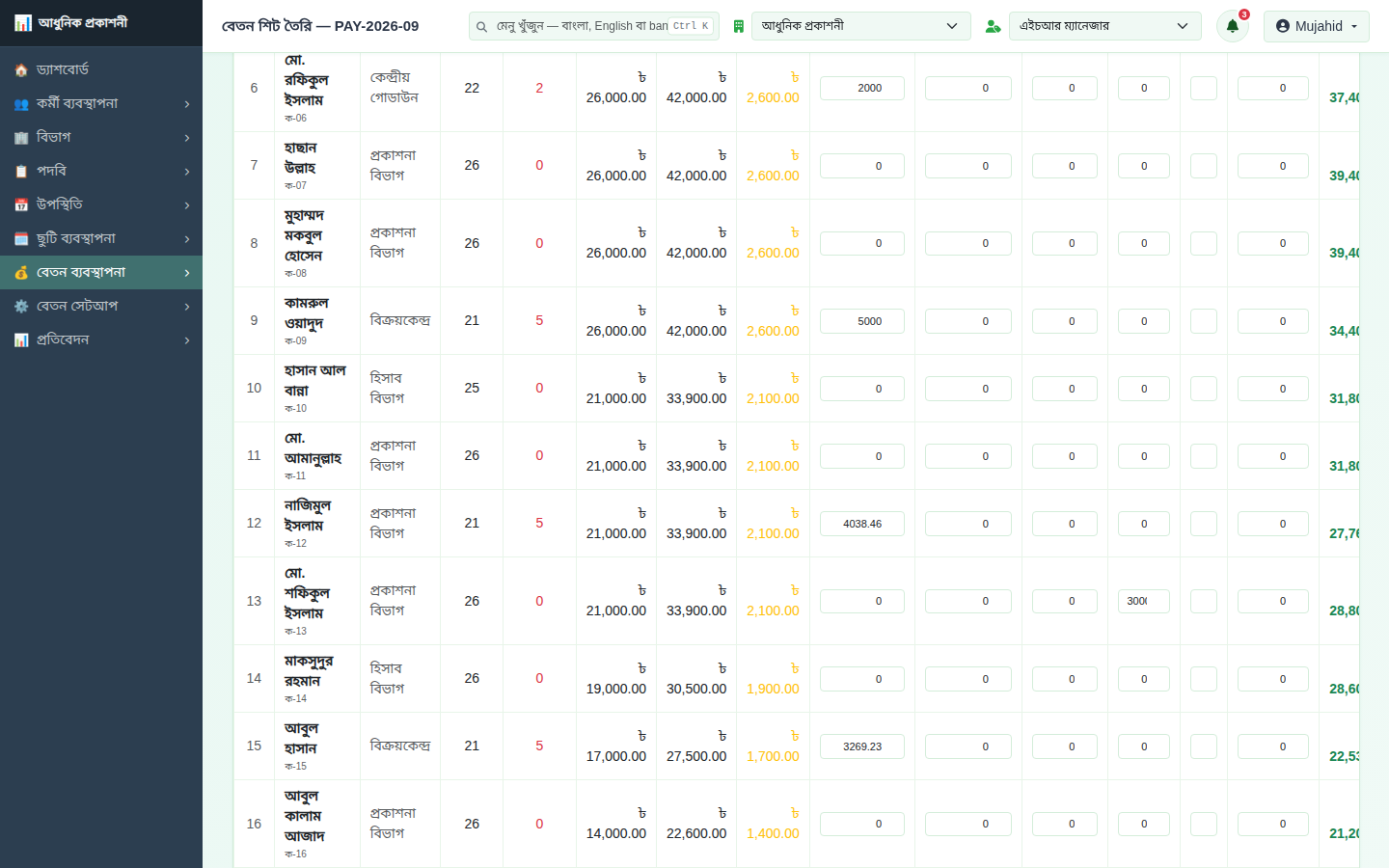This screenshot has width=1389, height=868.
Task: Click the 4038.46 input in নাজিমুল ইসলাম's row
Action: (862, 524)
